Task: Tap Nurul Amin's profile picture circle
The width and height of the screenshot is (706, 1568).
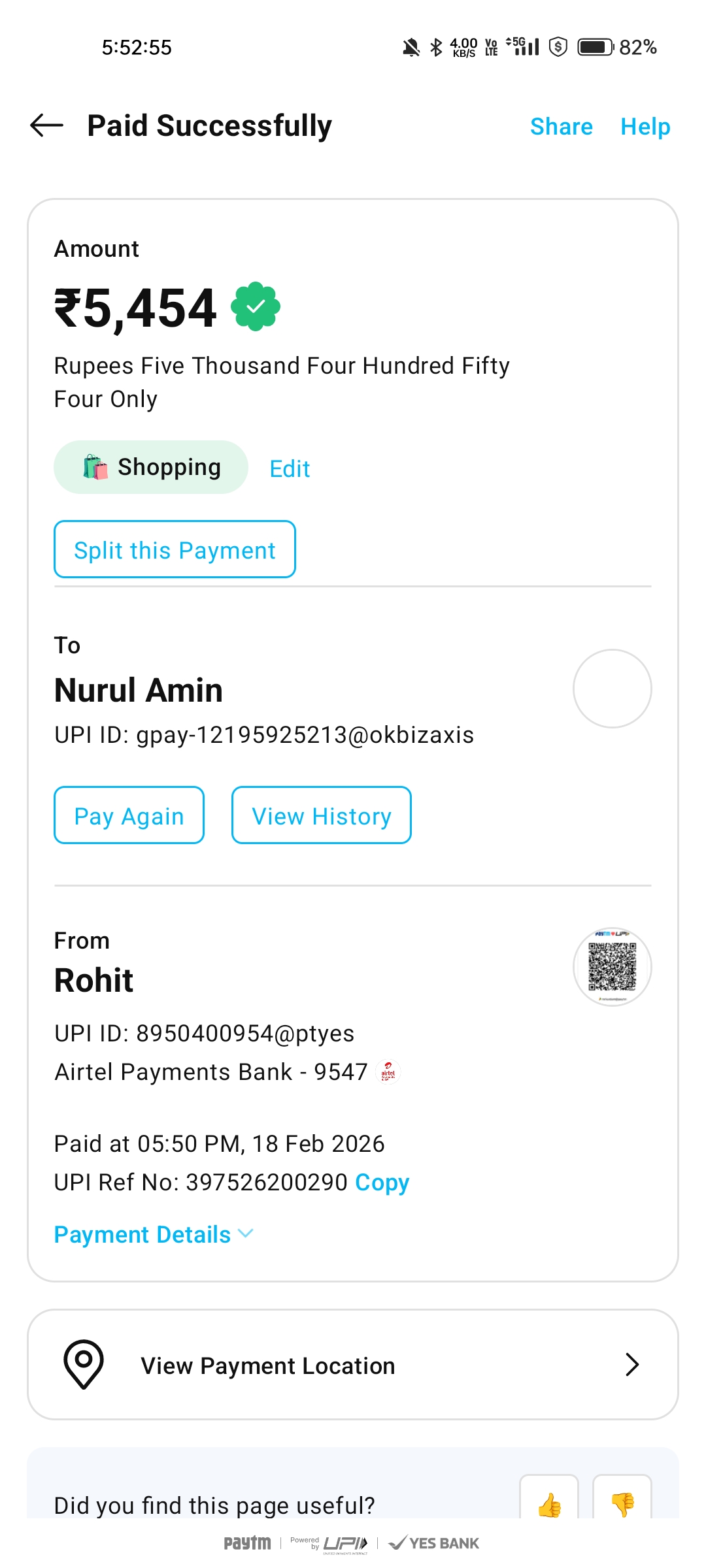Action: pos(612,689)
